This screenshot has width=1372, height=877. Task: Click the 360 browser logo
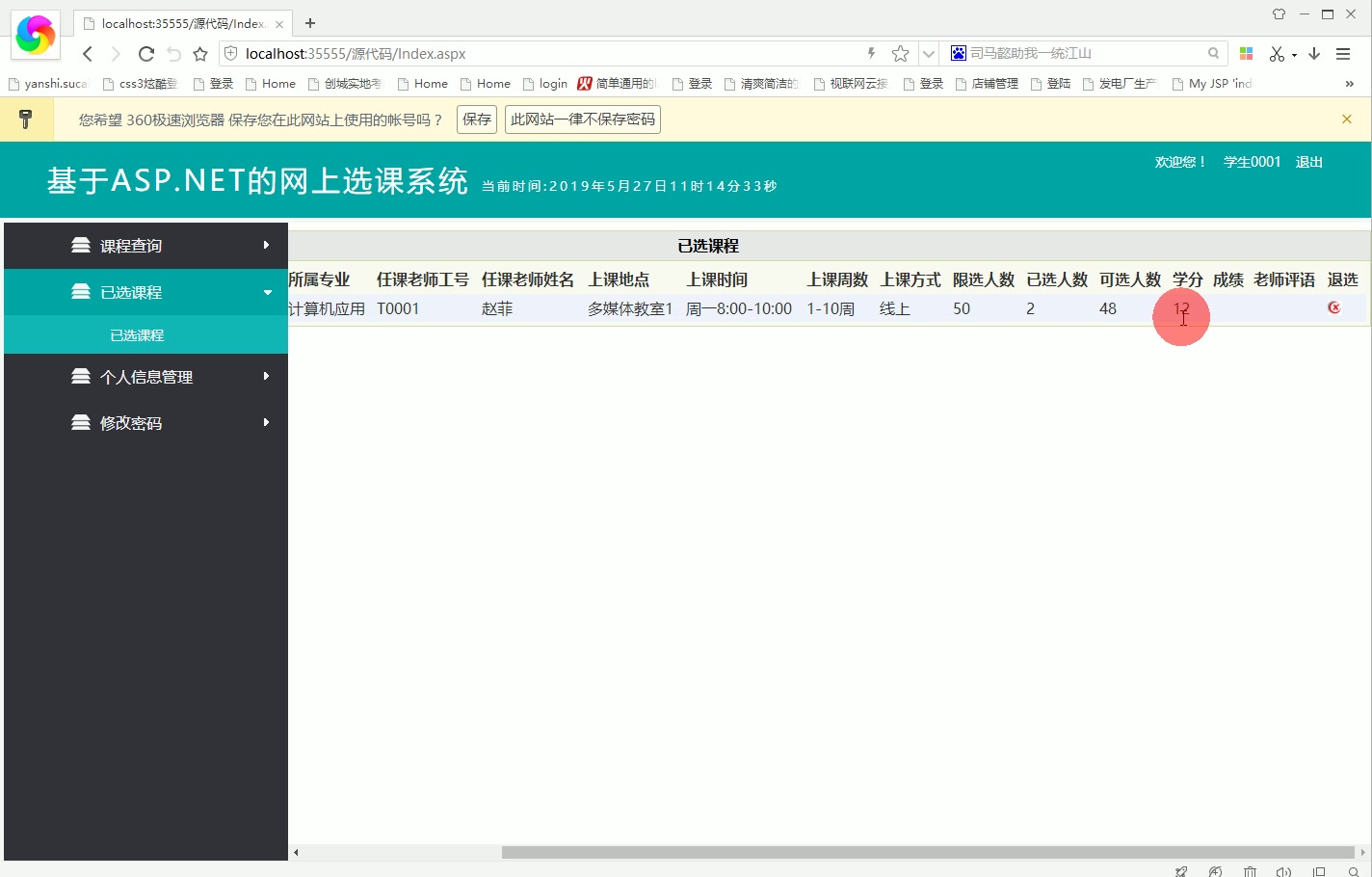click(x=36, y=36)
